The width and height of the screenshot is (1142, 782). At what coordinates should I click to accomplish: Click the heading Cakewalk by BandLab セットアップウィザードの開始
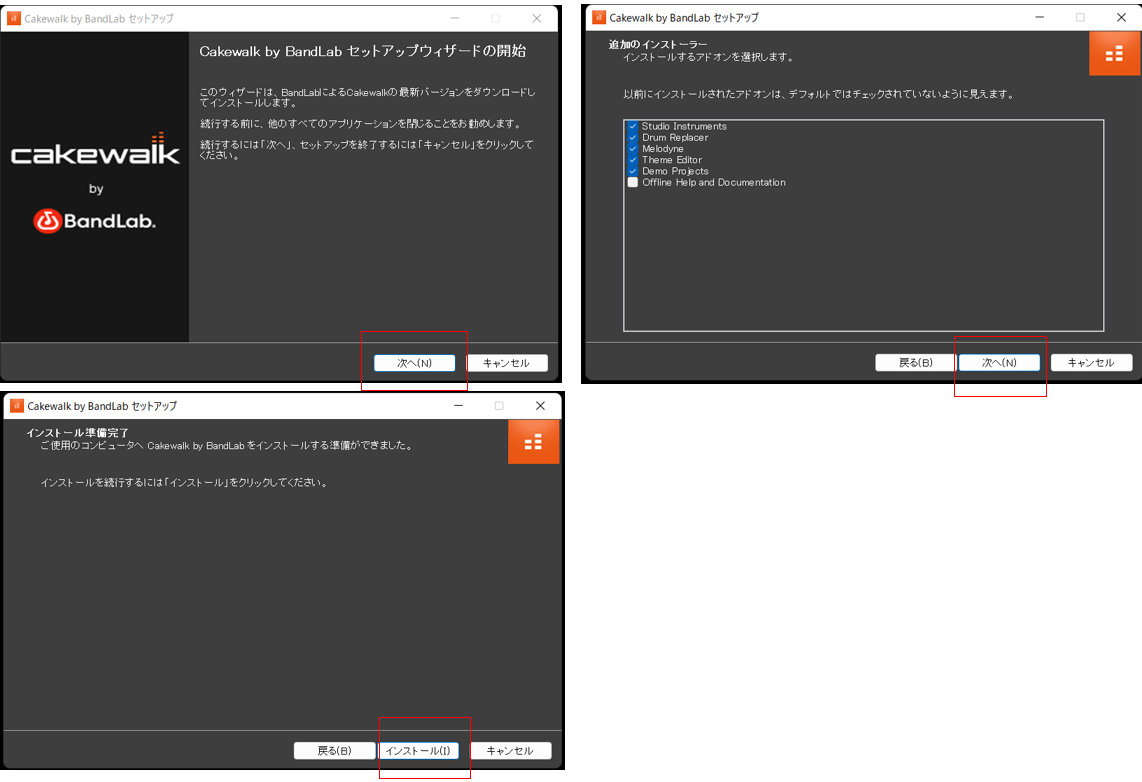coord(363,51)
